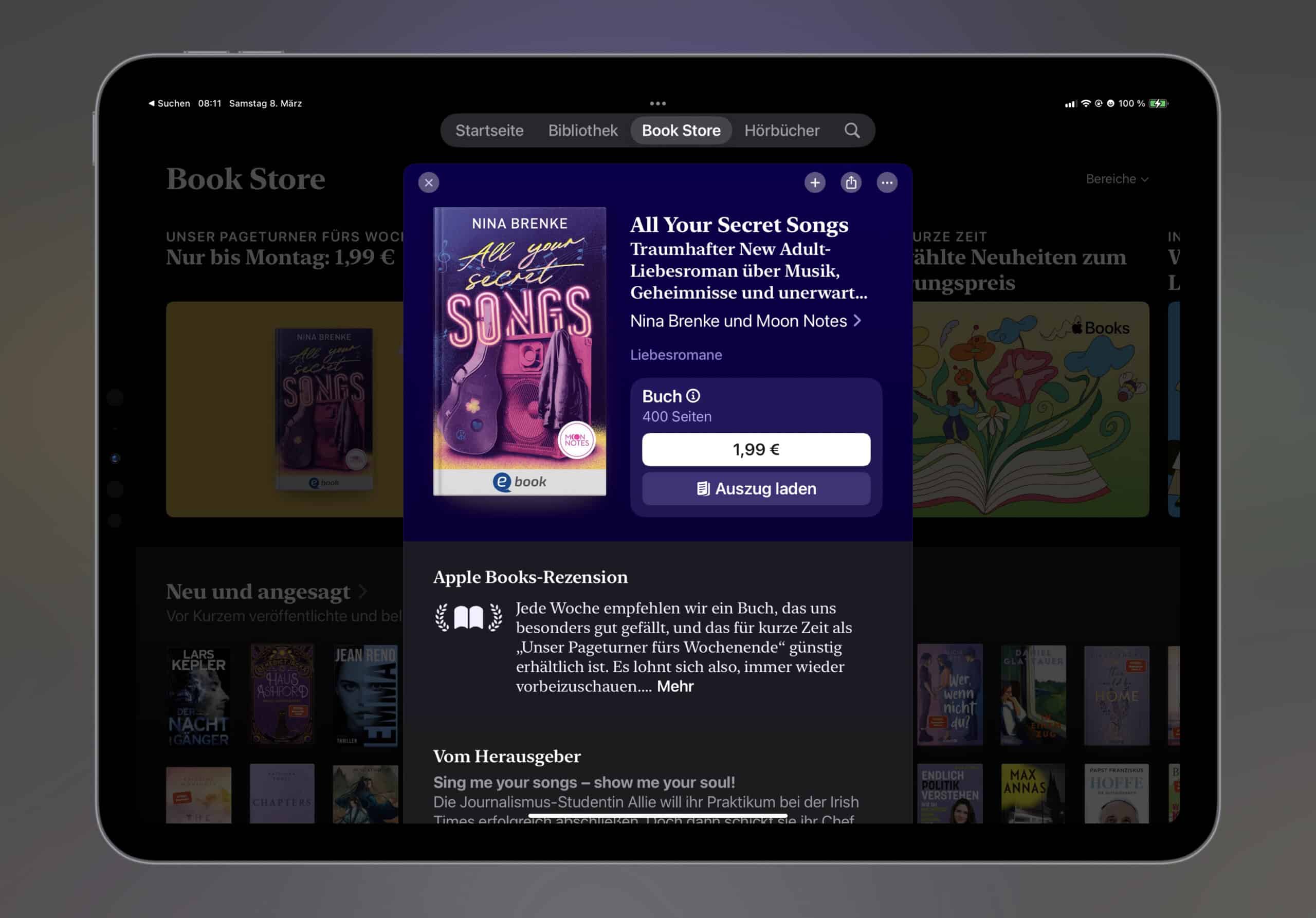Image resolution: width=1316 pixels, height=918 pixels.
Task: Tap the share icon in popup
Action: pyautogui.click(x=851, y=183)
